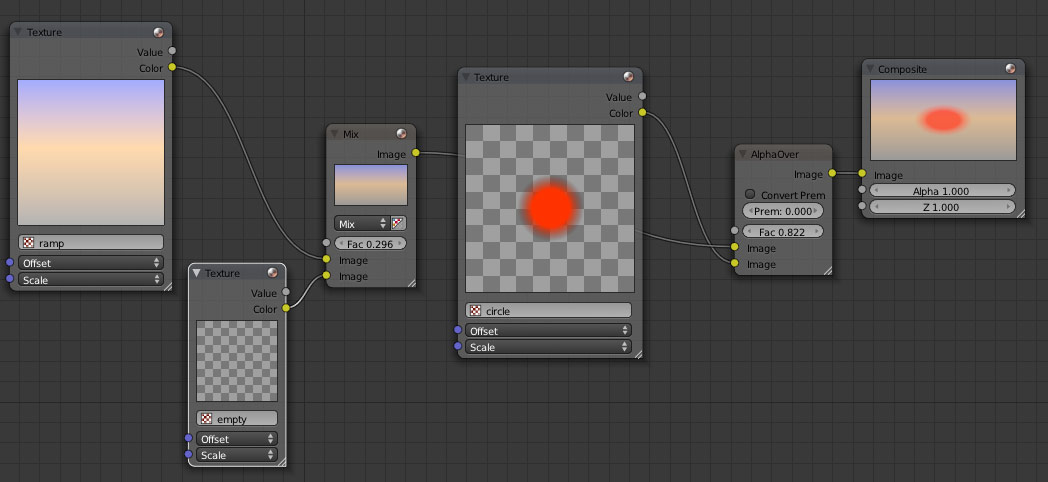Toggle preview sphere icon on ramp Texture node
1048x482 pixels.
pyautogui.click(x=158, y=32)
